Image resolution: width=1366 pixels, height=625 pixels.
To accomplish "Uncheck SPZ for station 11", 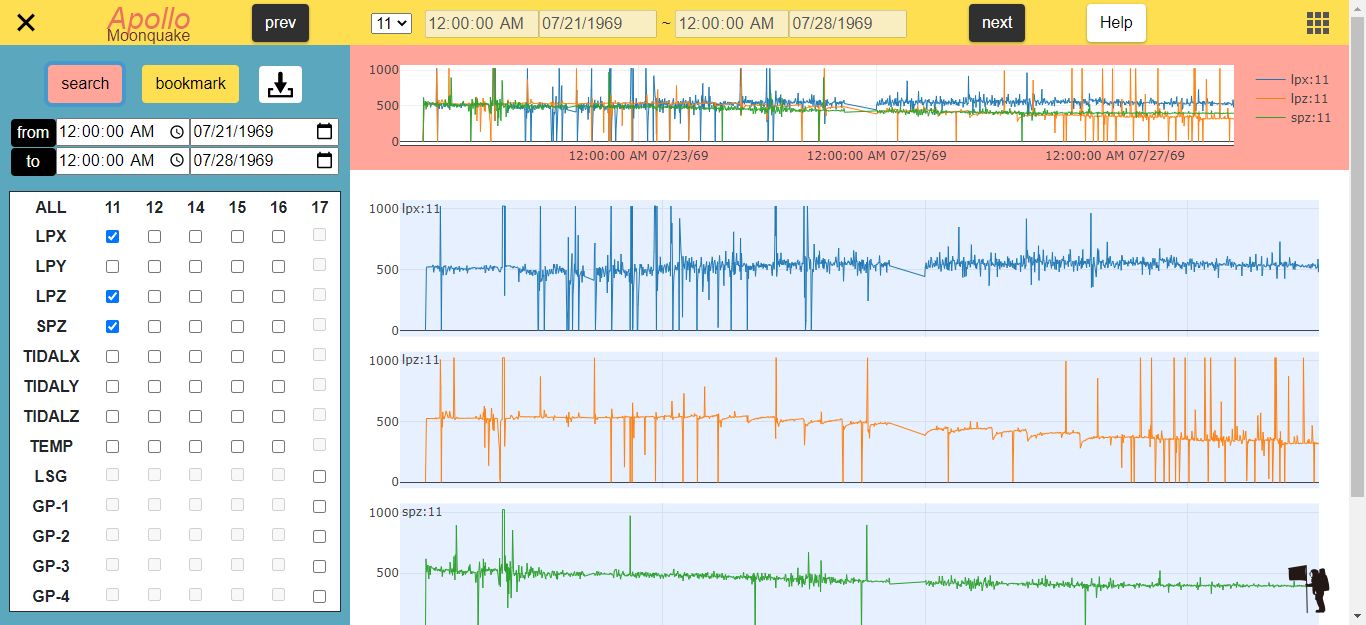I will (113, 326).
